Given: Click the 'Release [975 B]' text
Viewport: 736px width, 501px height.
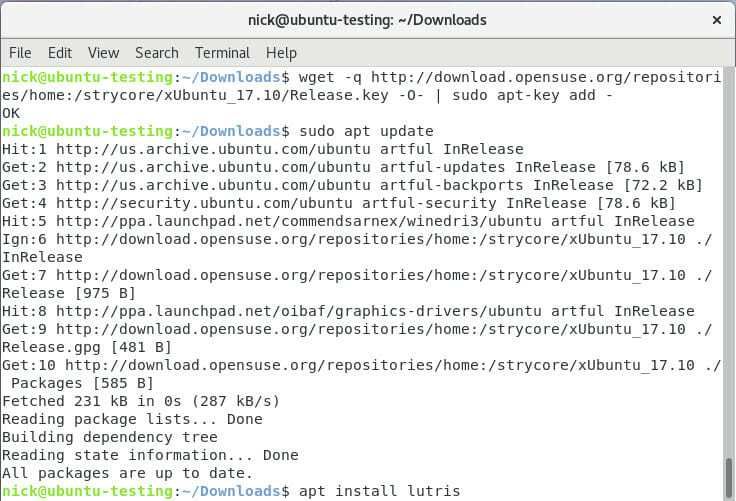Looking at the screenshot, I should (69, 293).
